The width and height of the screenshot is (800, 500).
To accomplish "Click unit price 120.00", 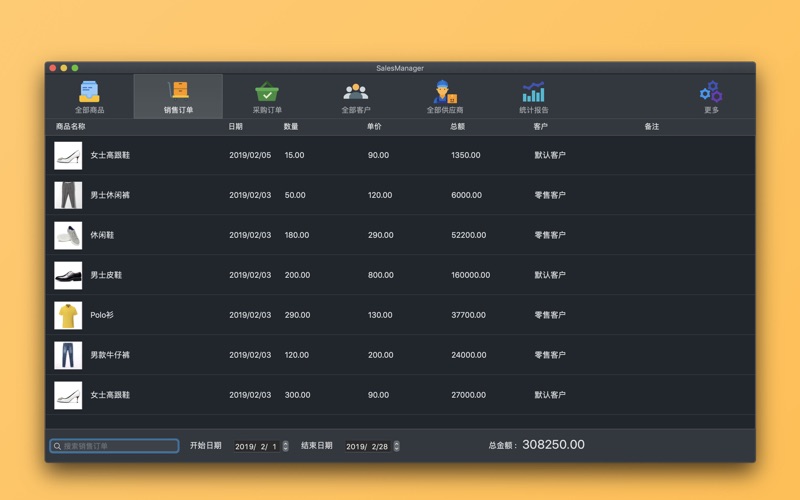I will [x=380, y=195].
